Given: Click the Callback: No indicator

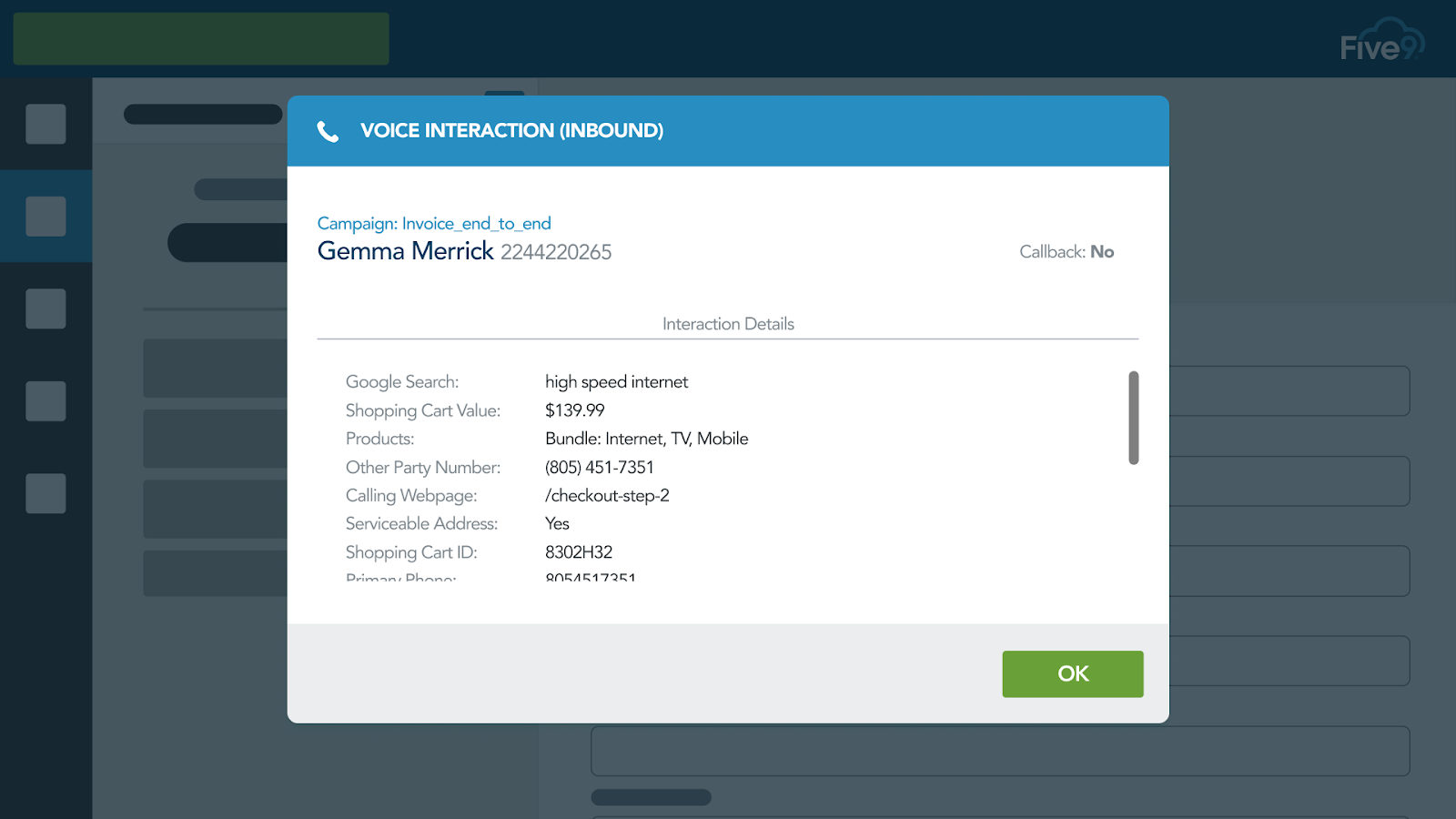Looking at the screenshot, I should (x=1066, y=251).
